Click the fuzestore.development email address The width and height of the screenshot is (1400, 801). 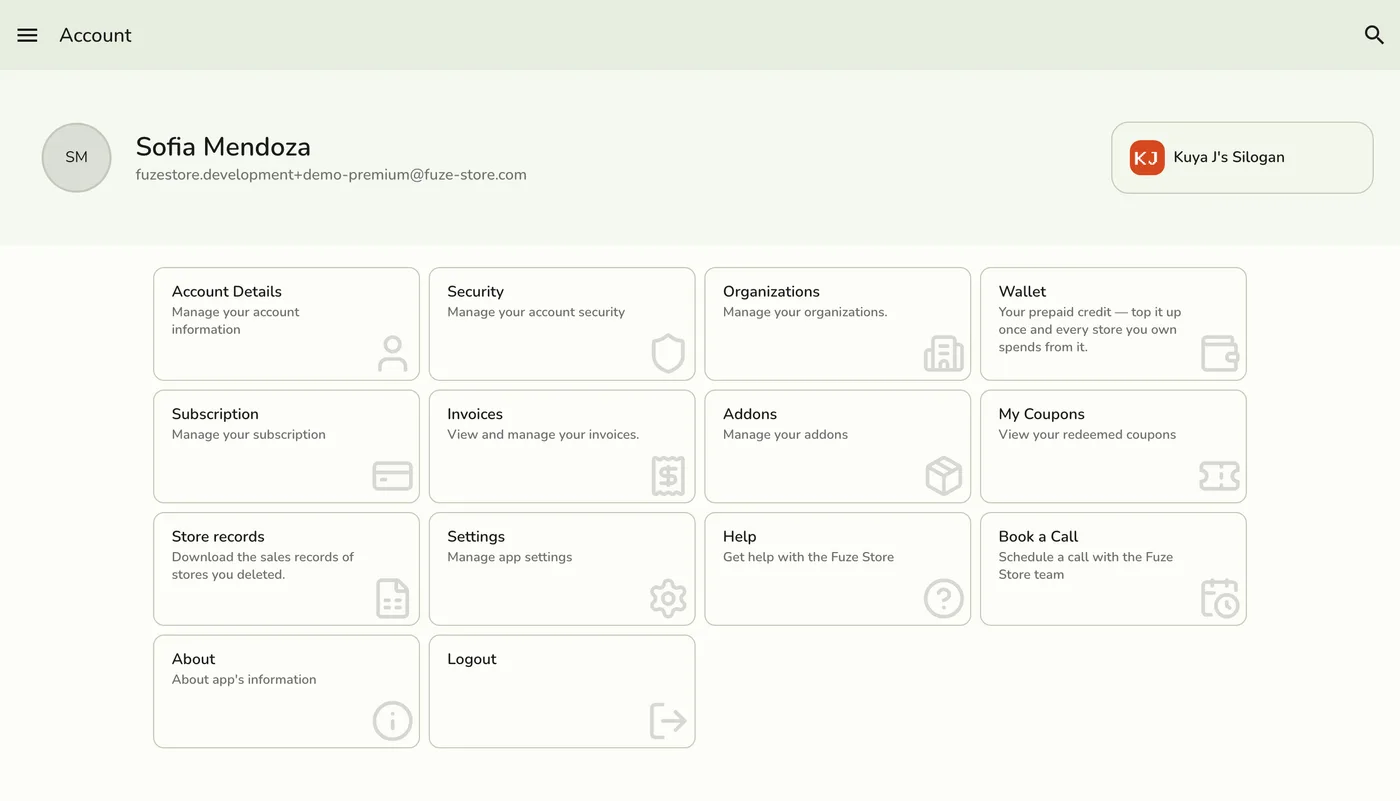(331, 175)
